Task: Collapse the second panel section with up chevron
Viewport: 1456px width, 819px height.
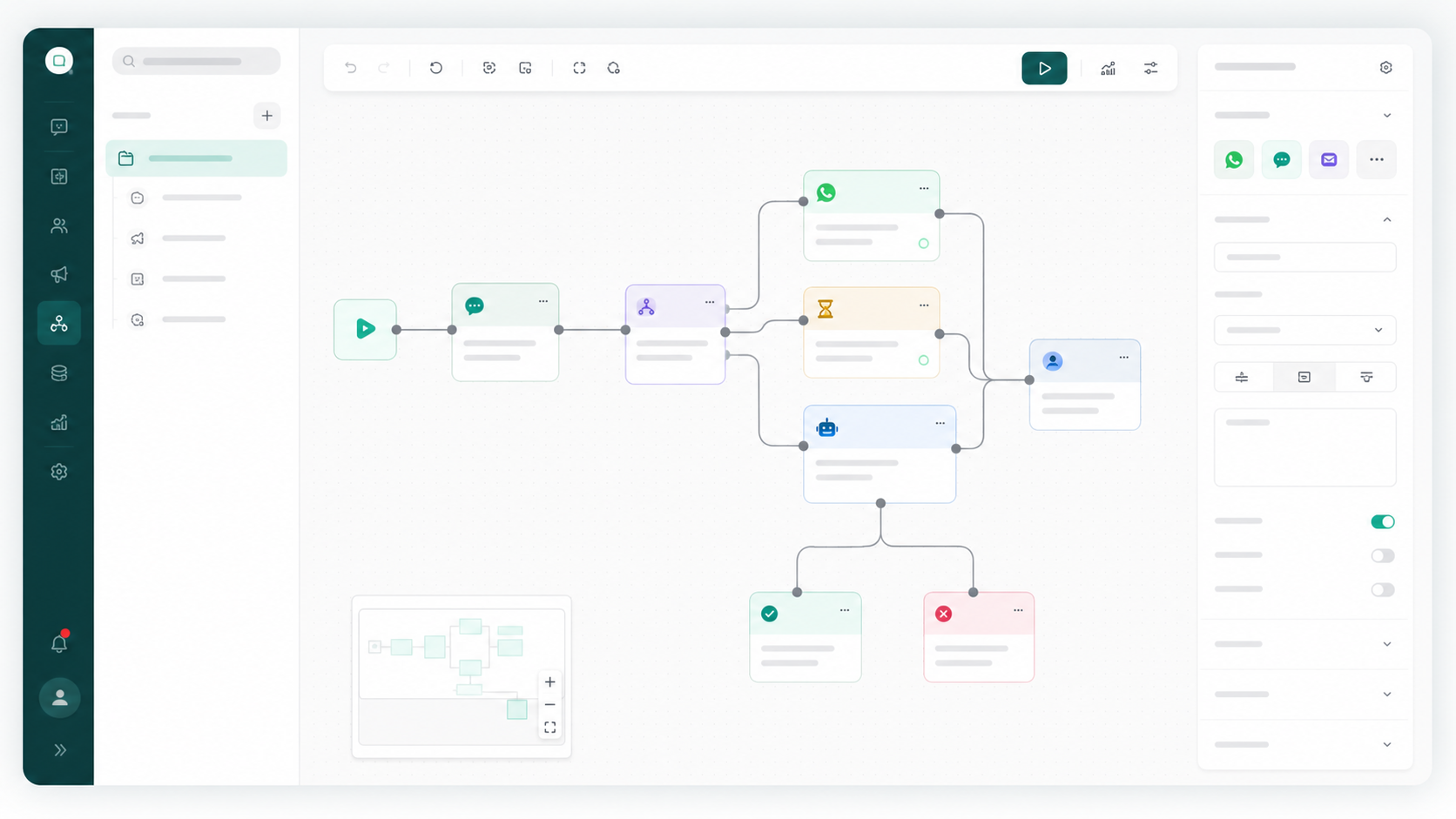Action: 1387,220
